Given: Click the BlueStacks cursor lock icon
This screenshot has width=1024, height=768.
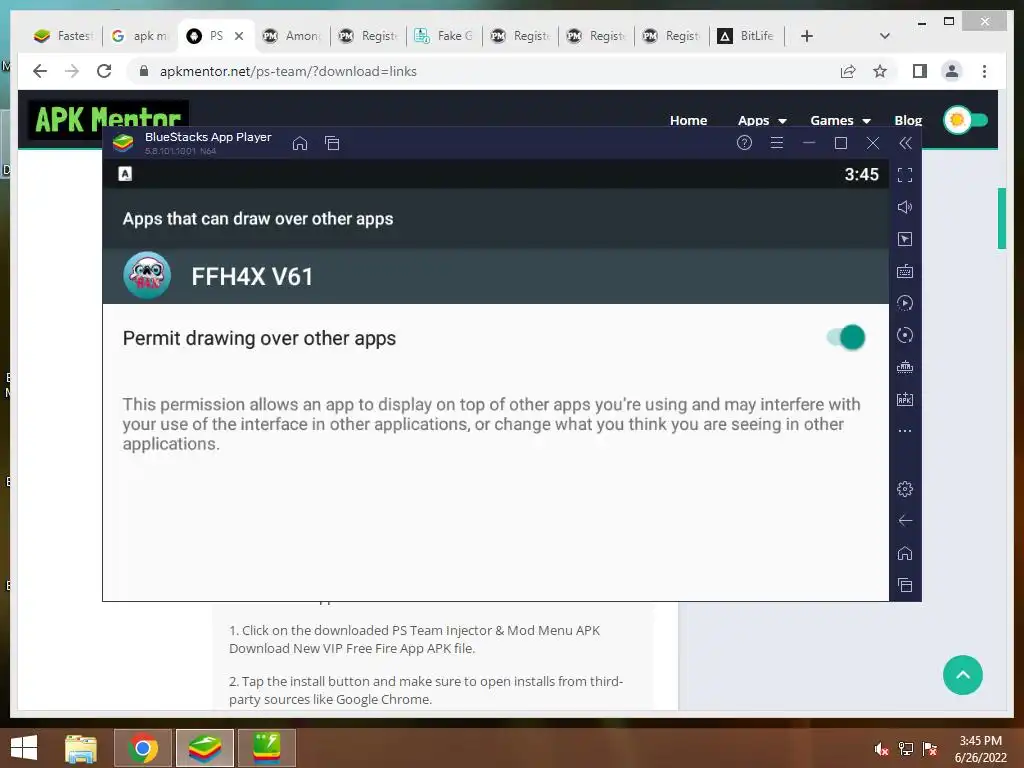Looking at the screenshot, I should (904, 239).
